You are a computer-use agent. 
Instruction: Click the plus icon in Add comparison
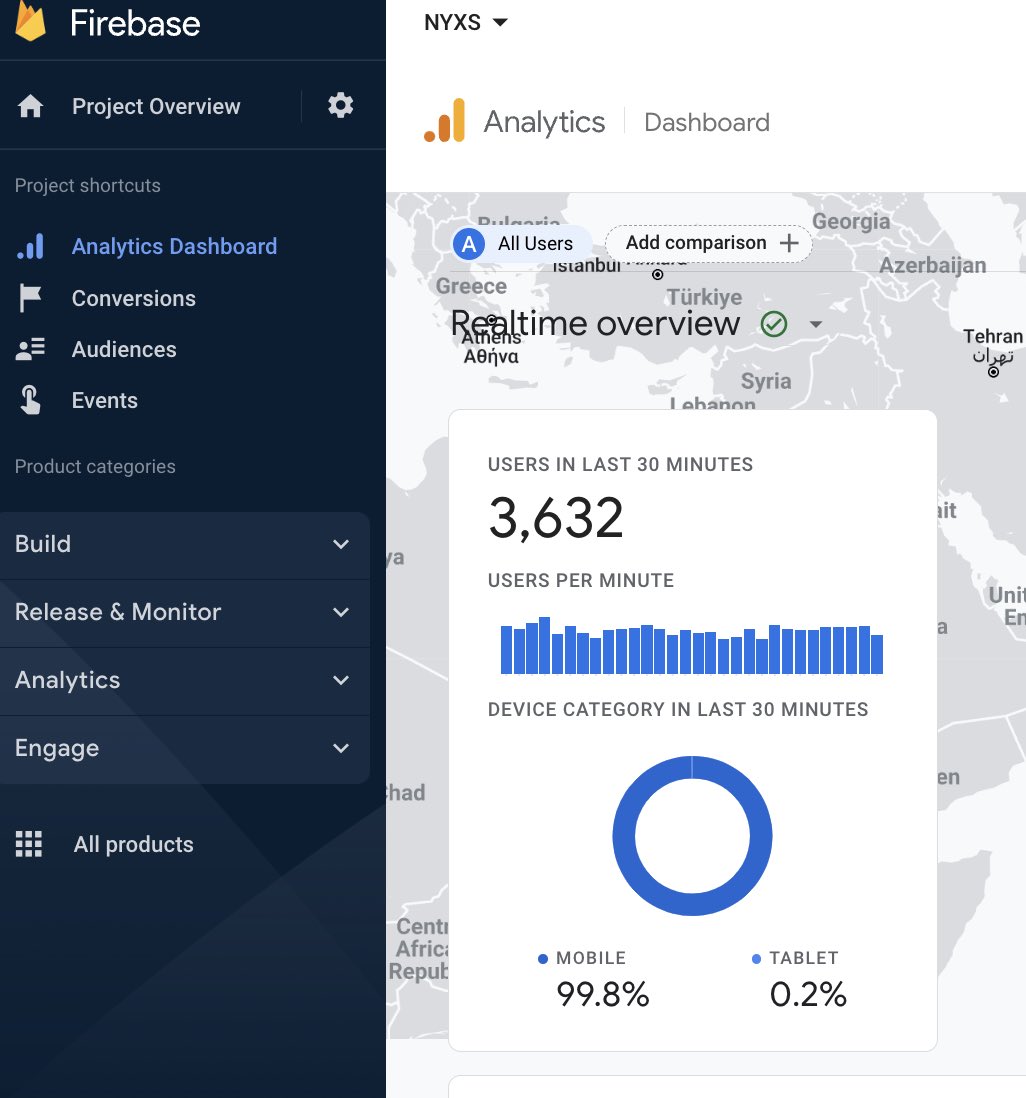789,243
